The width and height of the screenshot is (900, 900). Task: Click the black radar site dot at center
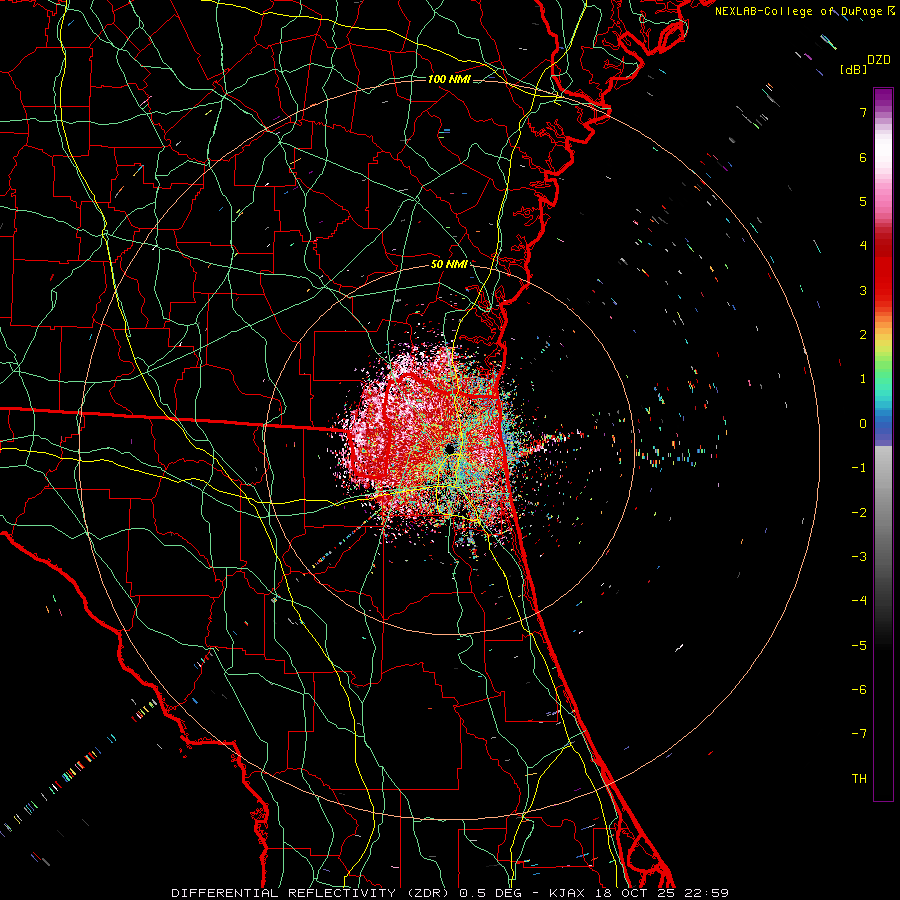tap(449, 448)
